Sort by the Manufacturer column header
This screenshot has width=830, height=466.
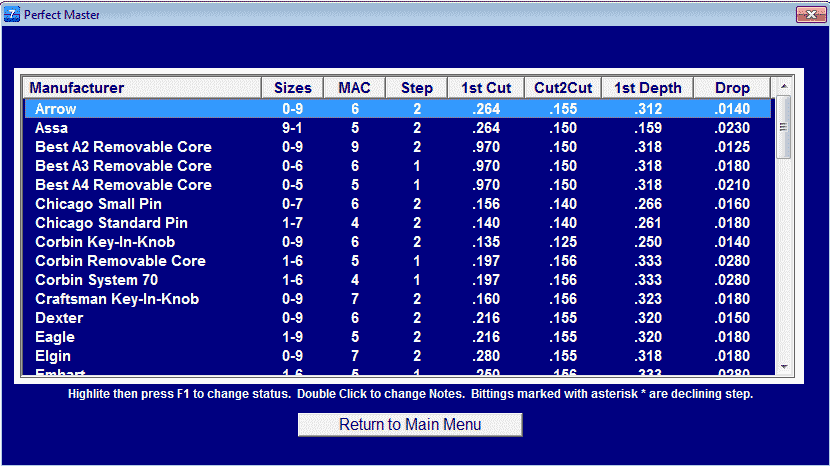(142, 88)
